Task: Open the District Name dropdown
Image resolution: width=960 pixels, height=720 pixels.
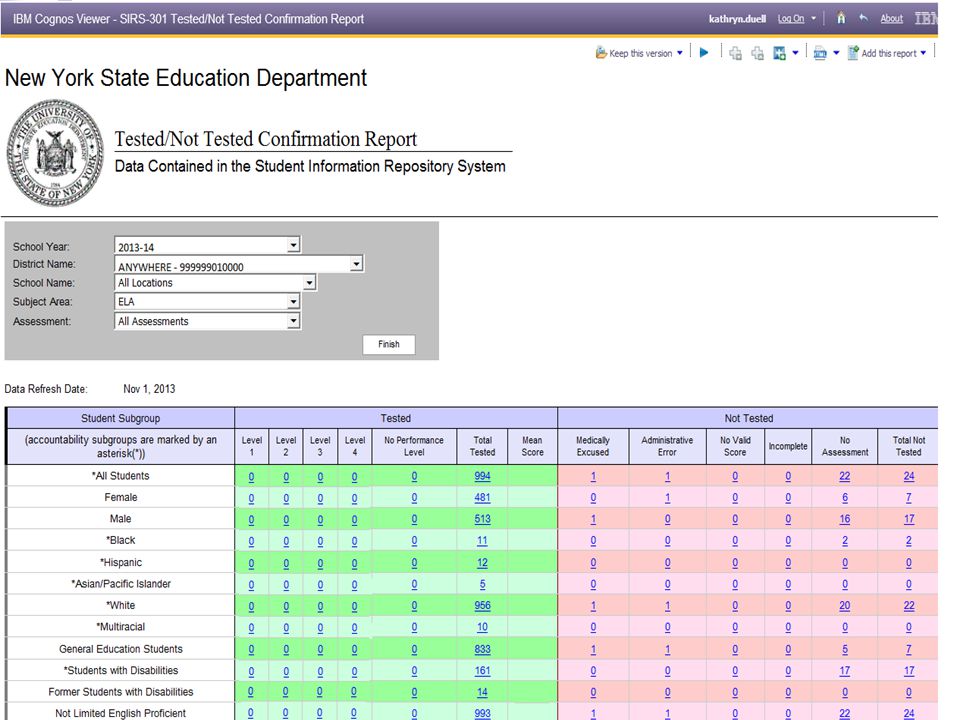Action: click(356, 264)
